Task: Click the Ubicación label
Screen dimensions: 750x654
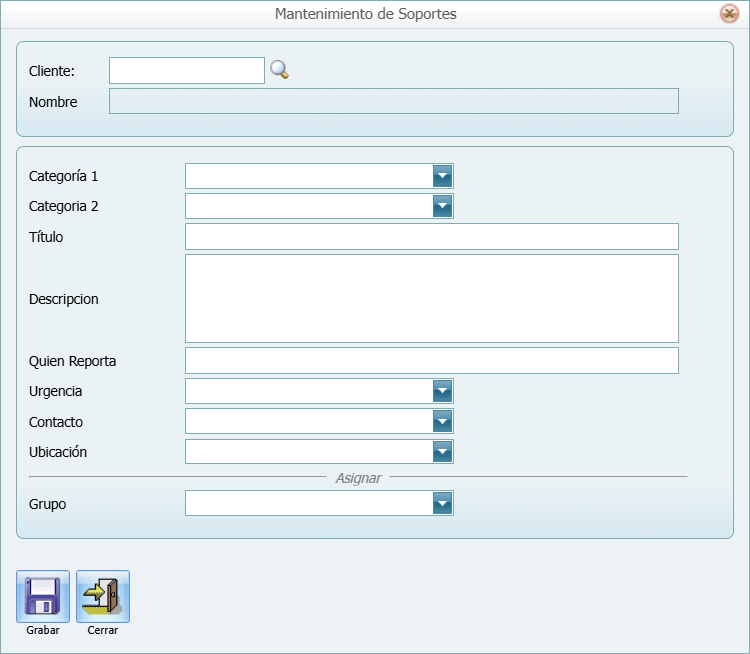Action: point(58,452)
